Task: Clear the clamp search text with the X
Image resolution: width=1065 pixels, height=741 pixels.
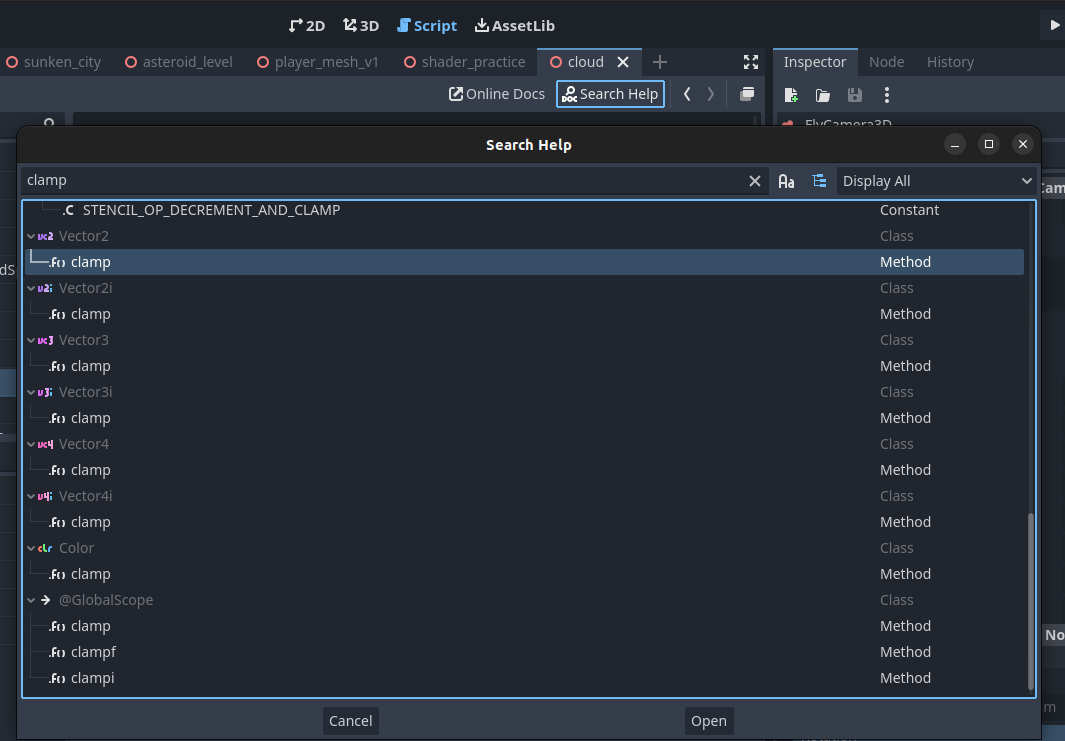Action: (x=755, y=181)
